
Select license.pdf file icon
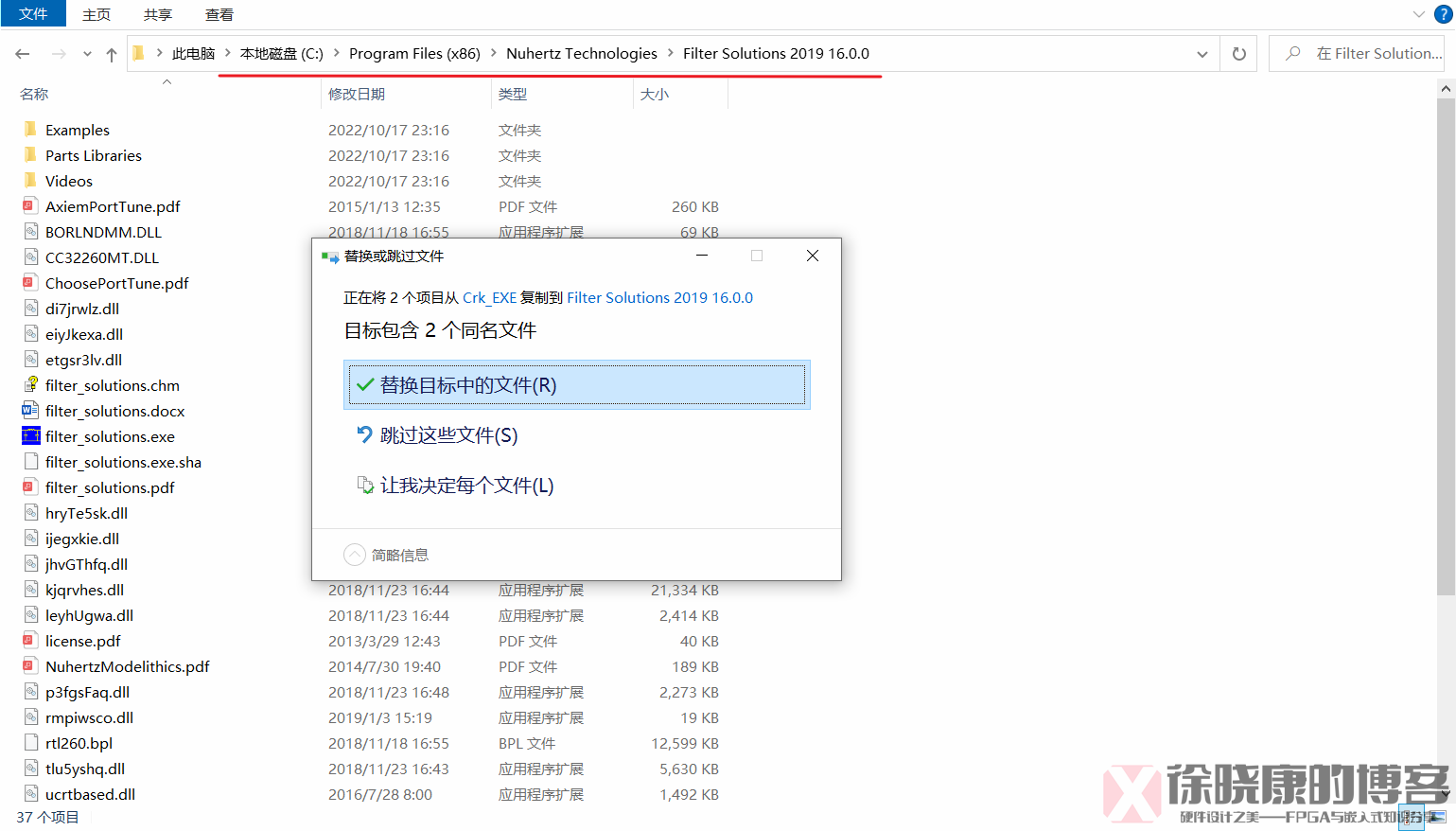pos(30,641)
